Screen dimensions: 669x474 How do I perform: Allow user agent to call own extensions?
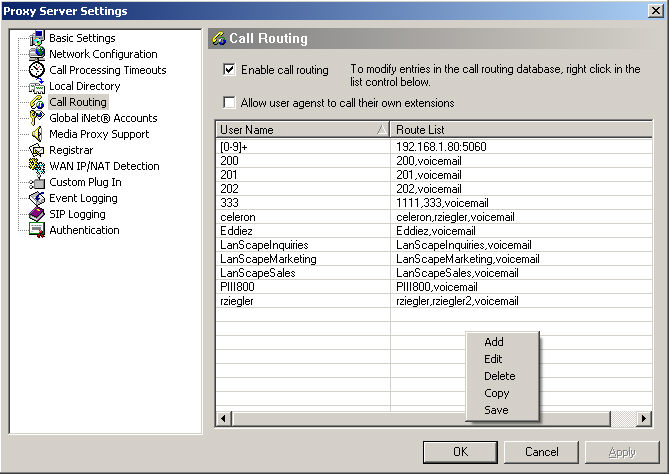[230, 103]
